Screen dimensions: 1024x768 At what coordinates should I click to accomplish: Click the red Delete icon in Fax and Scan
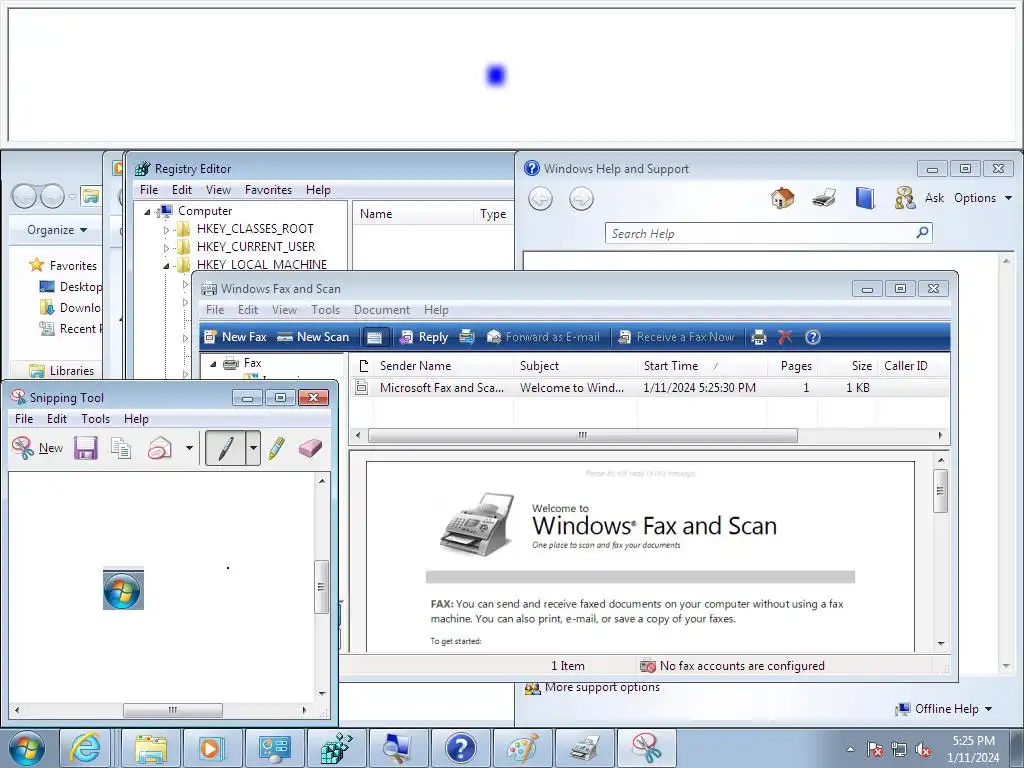click(x=785, y=337)
